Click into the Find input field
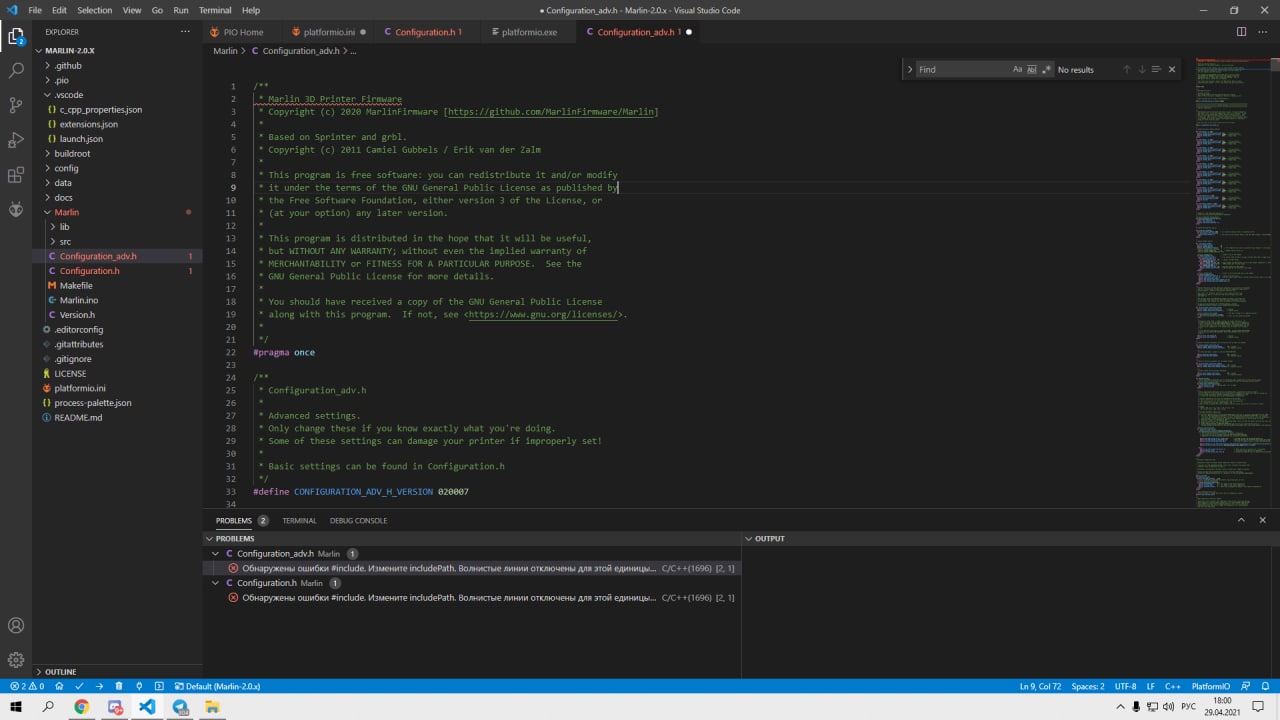The image size is (1280, 720). click(962, 69)
